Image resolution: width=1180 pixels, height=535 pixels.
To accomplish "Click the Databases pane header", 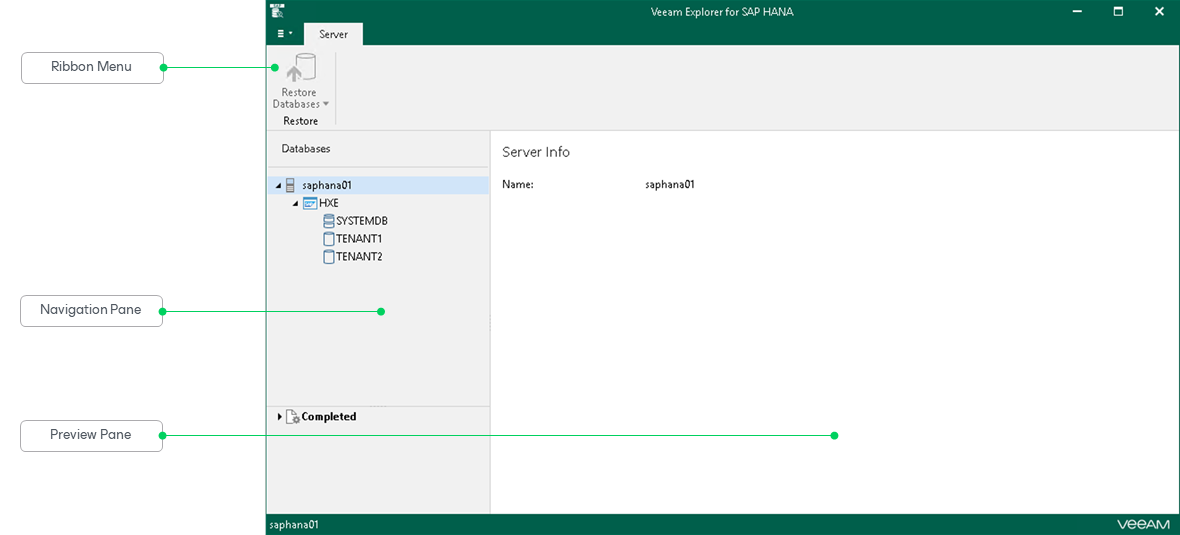I will pyautogui.click(x=306, y=149).
